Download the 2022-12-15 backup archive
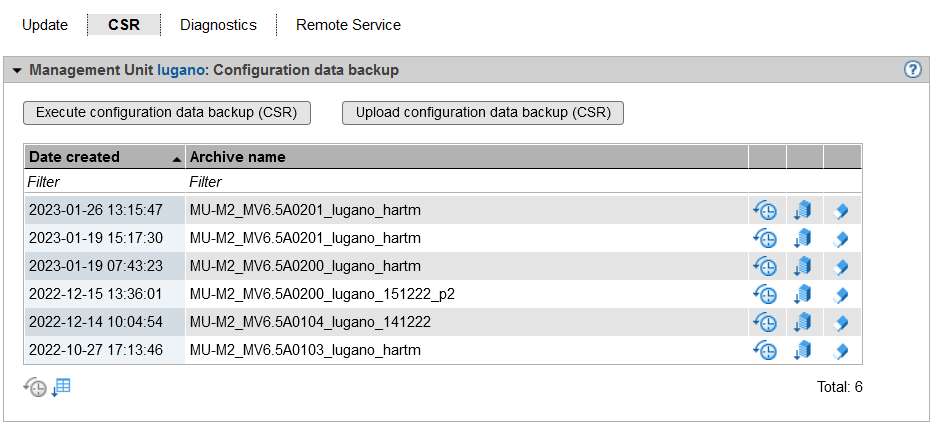Viewport: 936px width, 427px height. click(803, 294)
